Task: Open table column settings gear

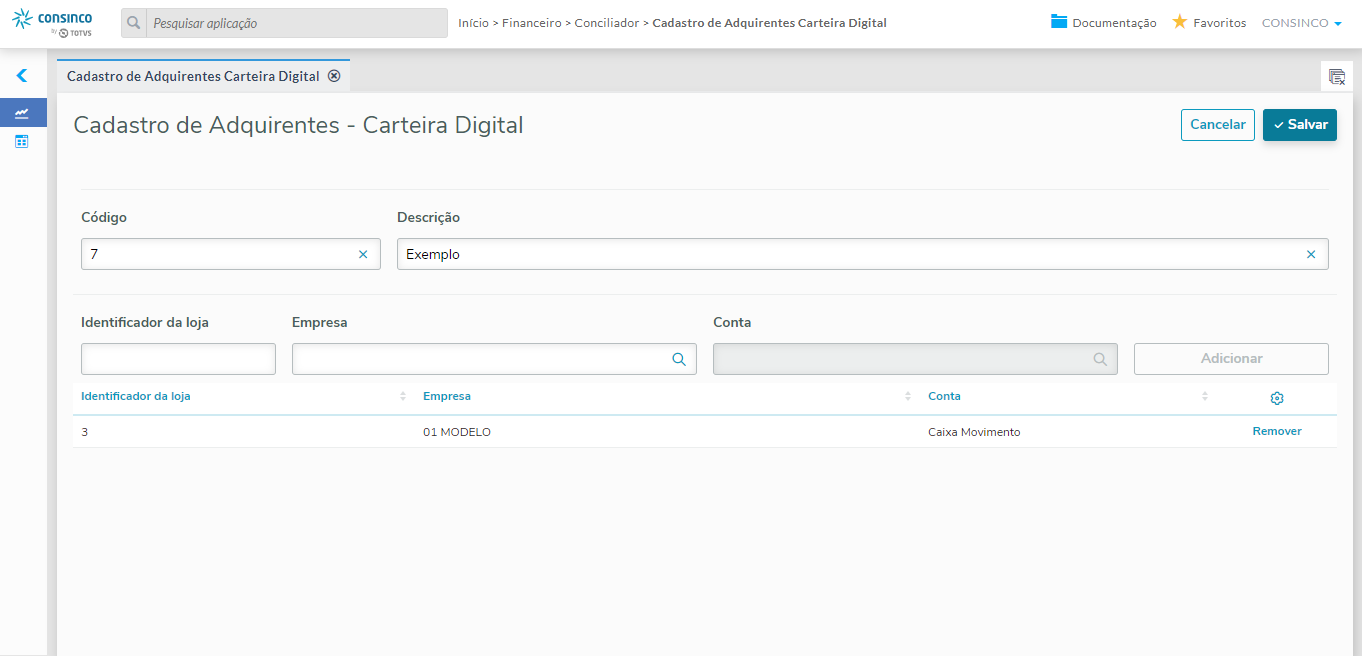Action: click(1277, 398)
